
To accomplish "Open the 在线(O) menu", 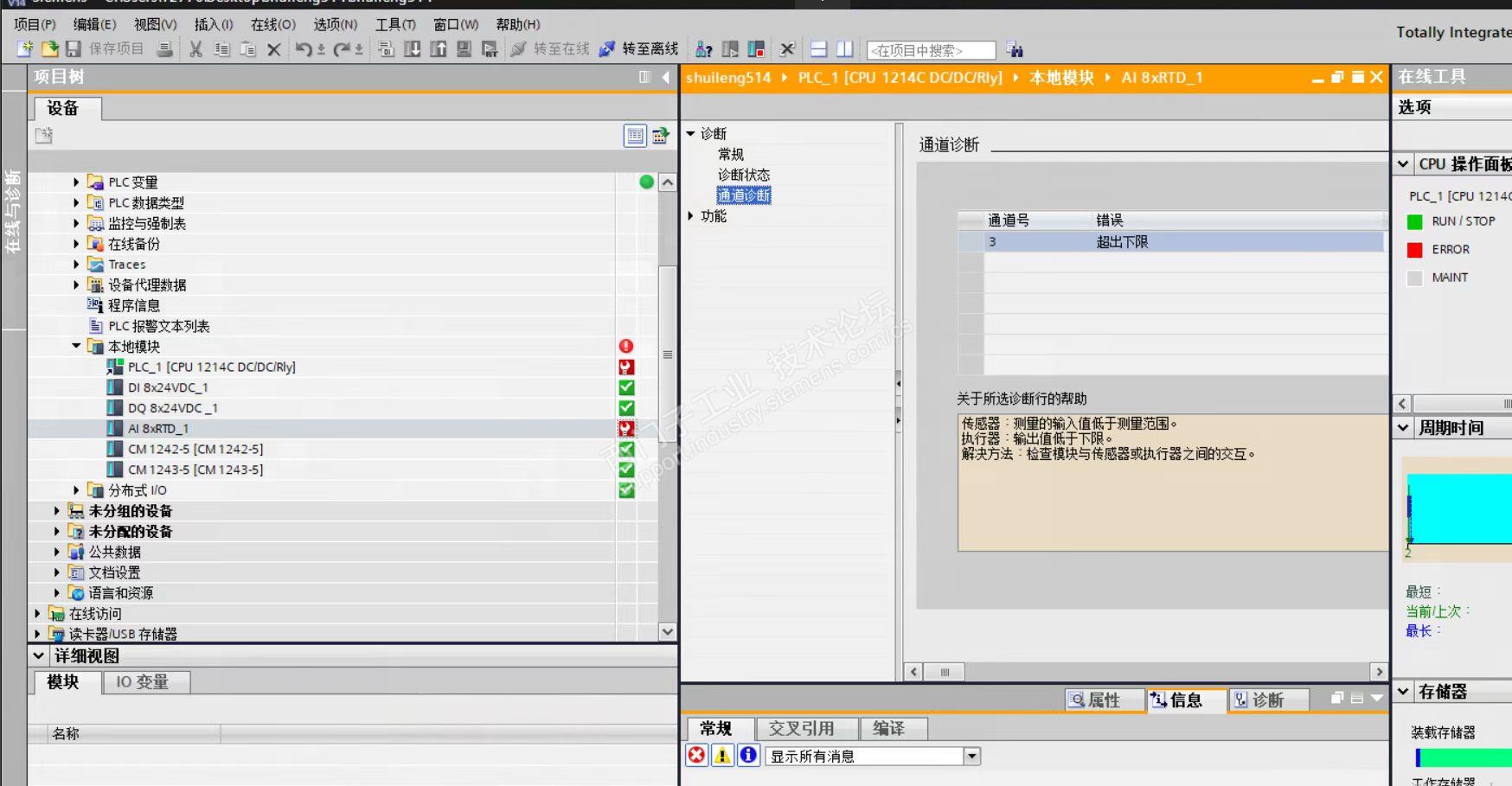I will pos(273,24).
